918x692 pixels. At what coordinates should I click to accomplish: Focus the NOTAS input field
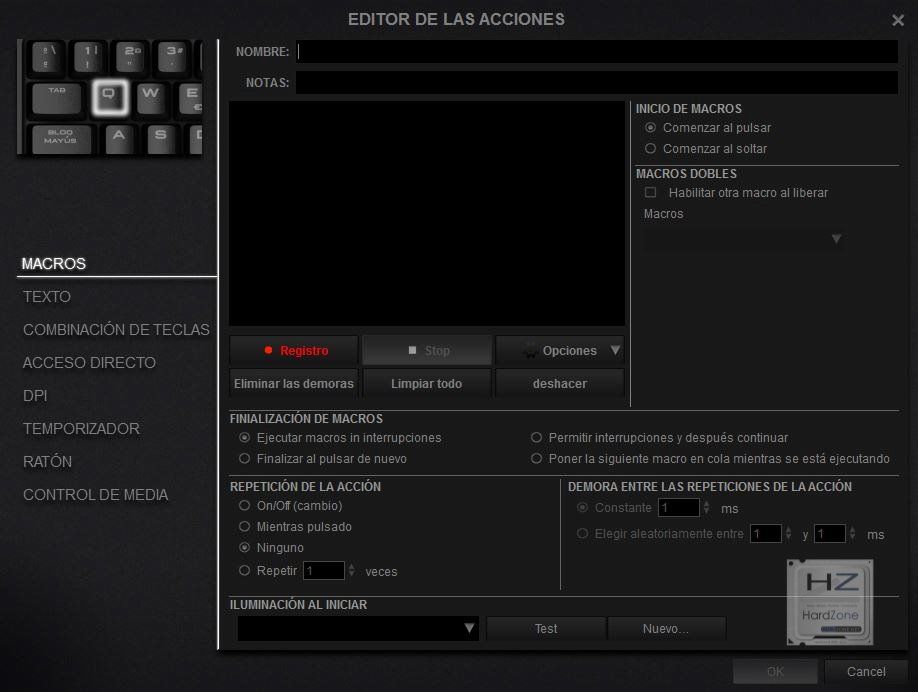click(x=597, y=83)
